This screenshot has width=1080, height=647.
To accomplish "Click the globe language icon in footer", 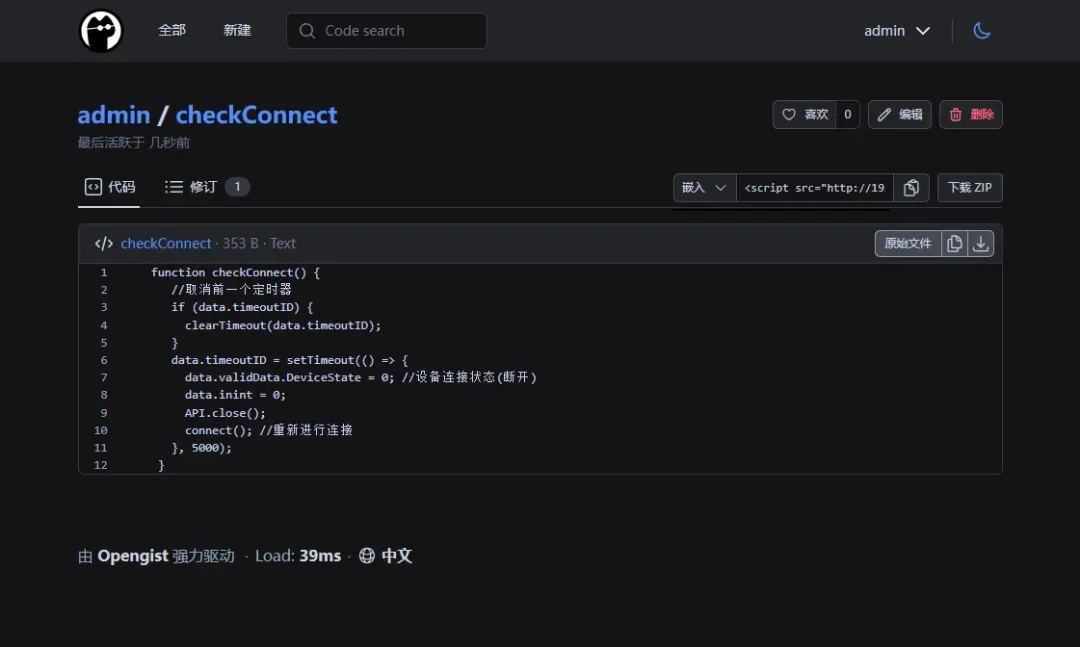I will [x=367, y=556].
